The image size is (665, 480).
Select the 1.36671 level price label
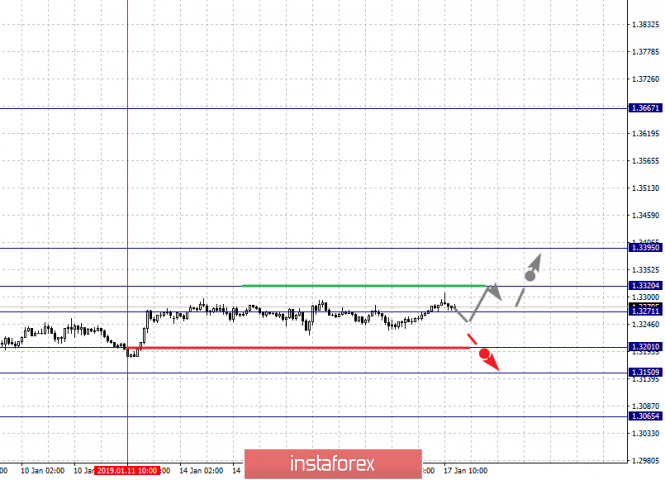pyautogui.click(x=645, y=108)
